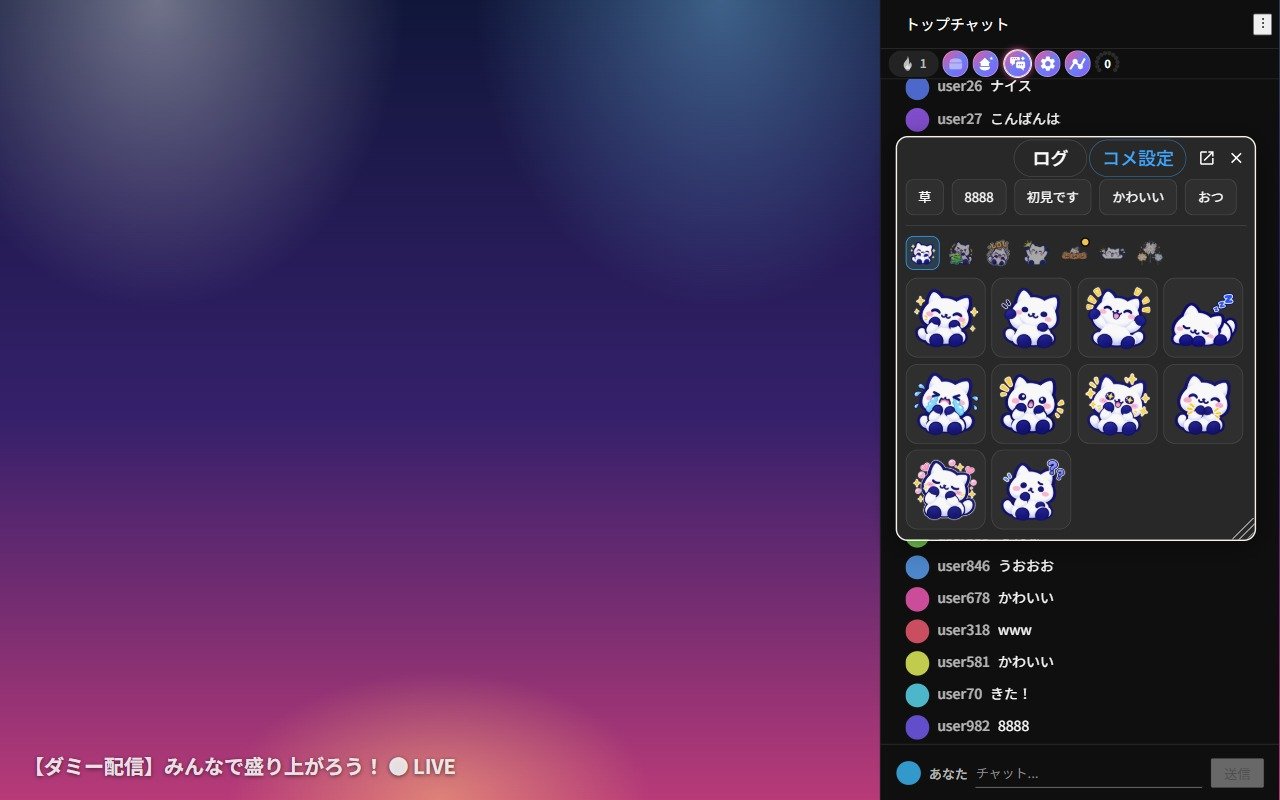Insert quick comment 草

[925, 197]
